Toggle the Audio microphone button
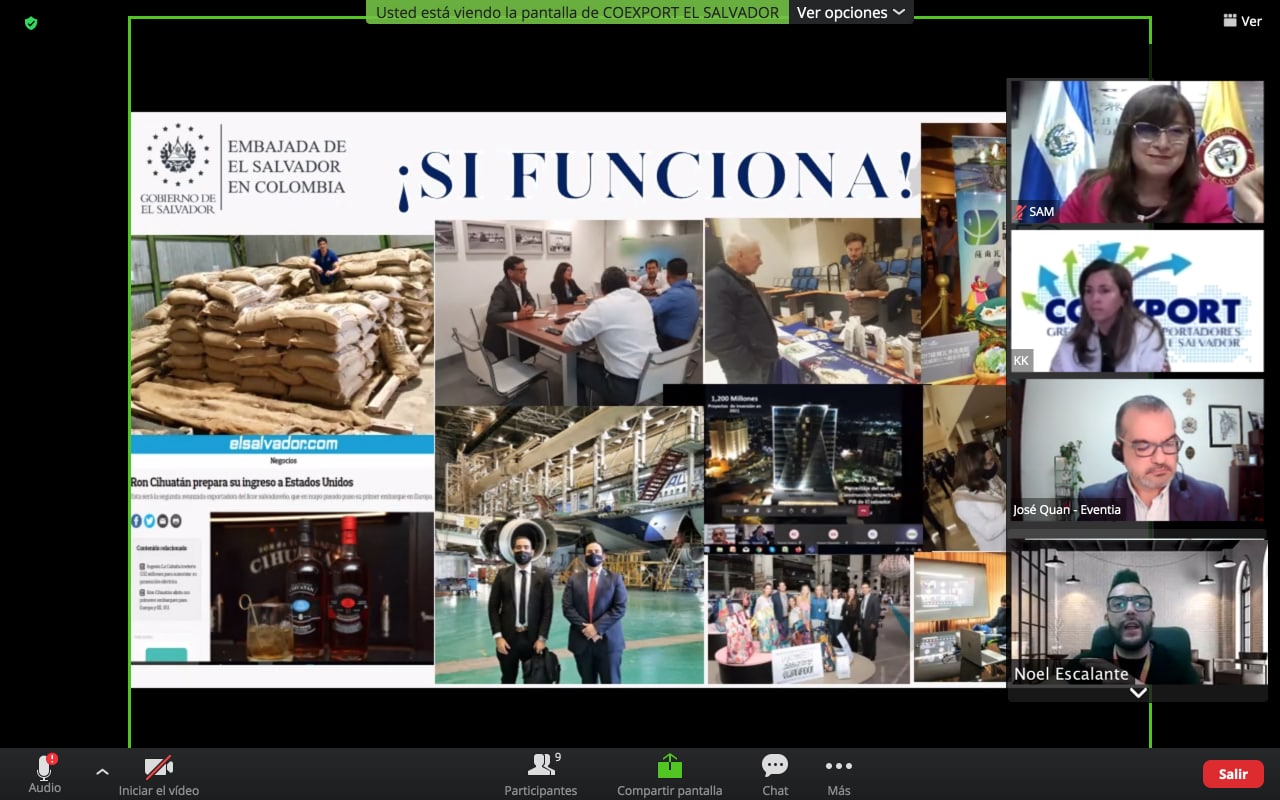Image resolution: width=1280 pixels, height=800 pixels. [x=44, y=774]
